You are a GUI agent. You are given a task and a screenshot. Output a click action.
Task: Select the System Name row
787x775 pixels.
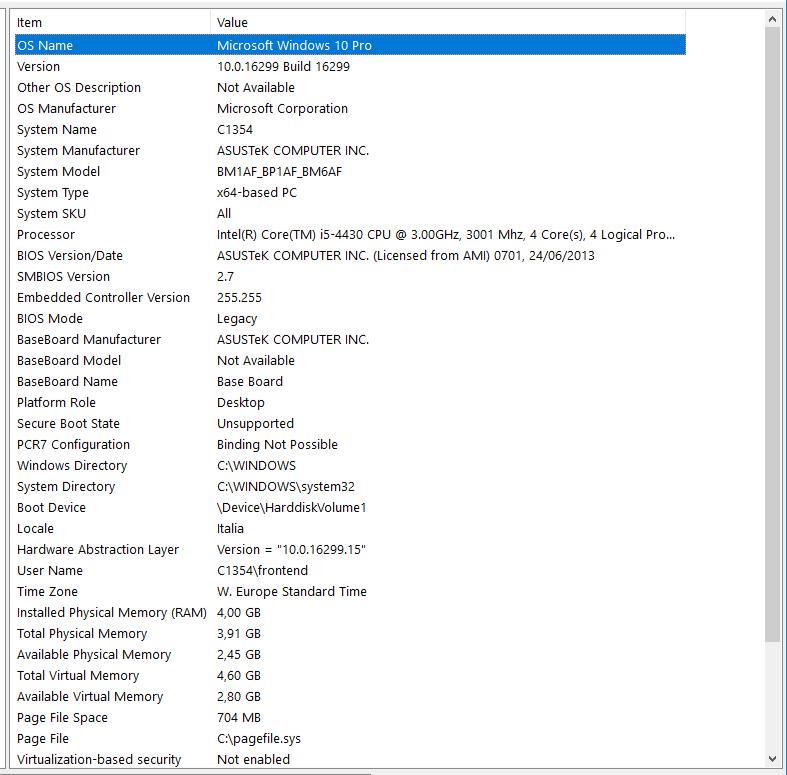point(350,130)
